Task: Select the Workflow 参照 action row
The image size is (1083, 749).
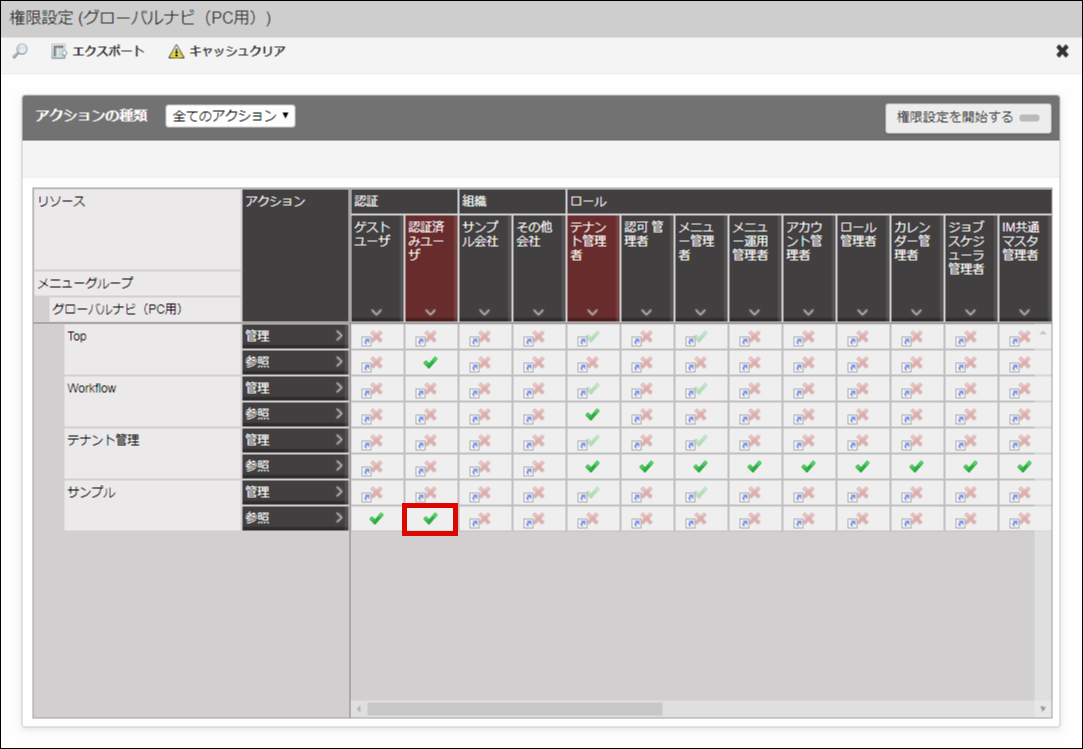Action: [295, 414]
